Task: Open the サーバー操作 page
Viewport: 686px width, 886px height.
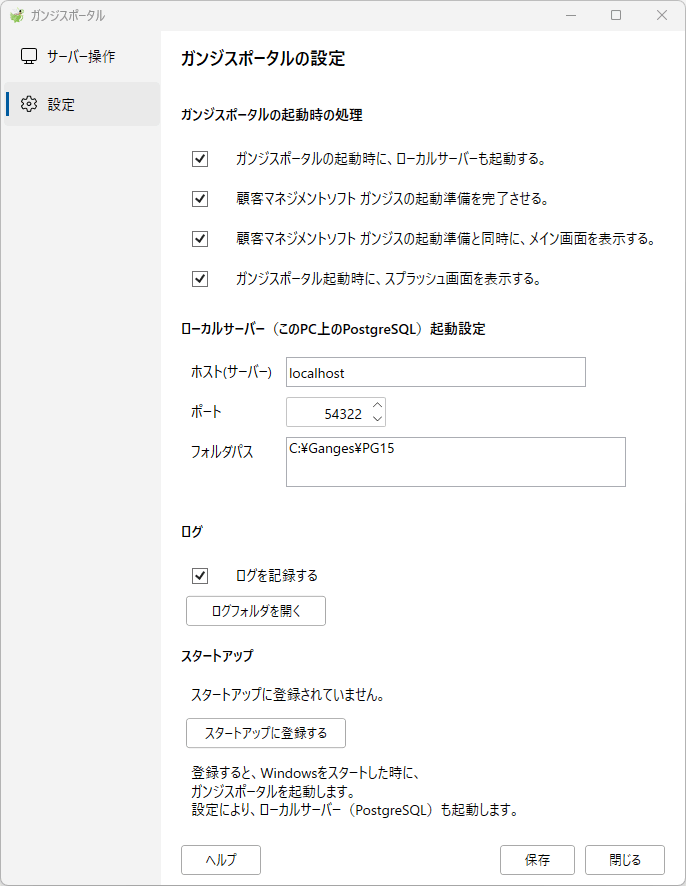Action: (x=81, y=56)
